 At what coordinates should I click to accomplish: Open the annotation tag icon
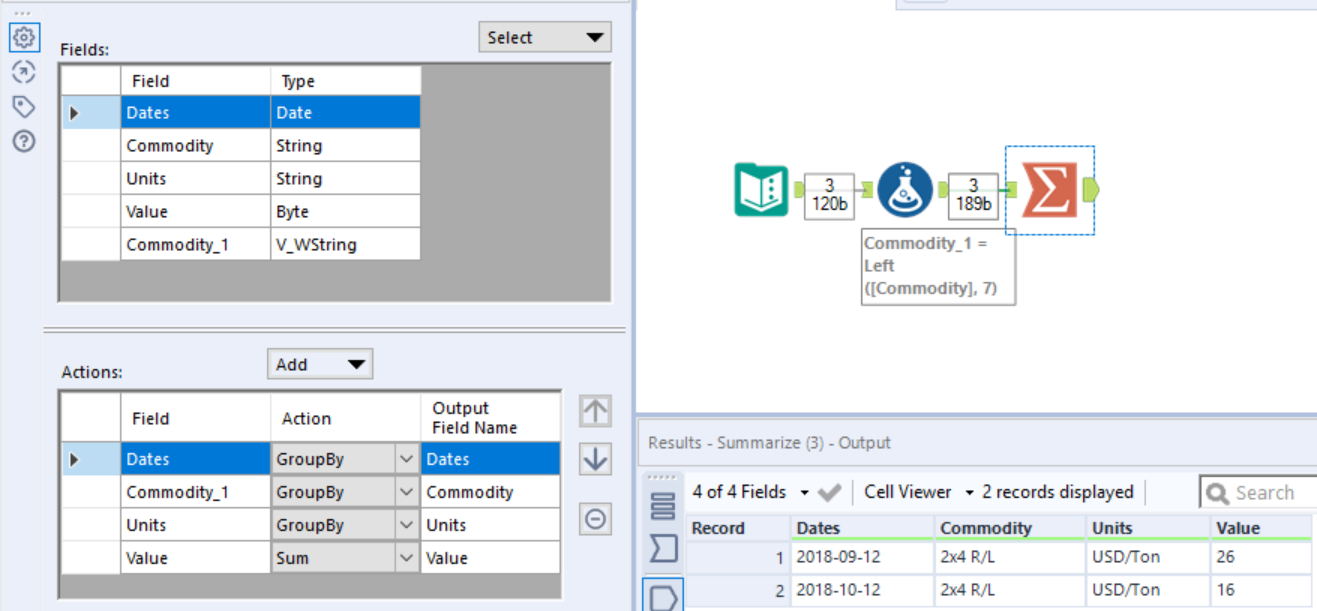(x=23, y=106)
